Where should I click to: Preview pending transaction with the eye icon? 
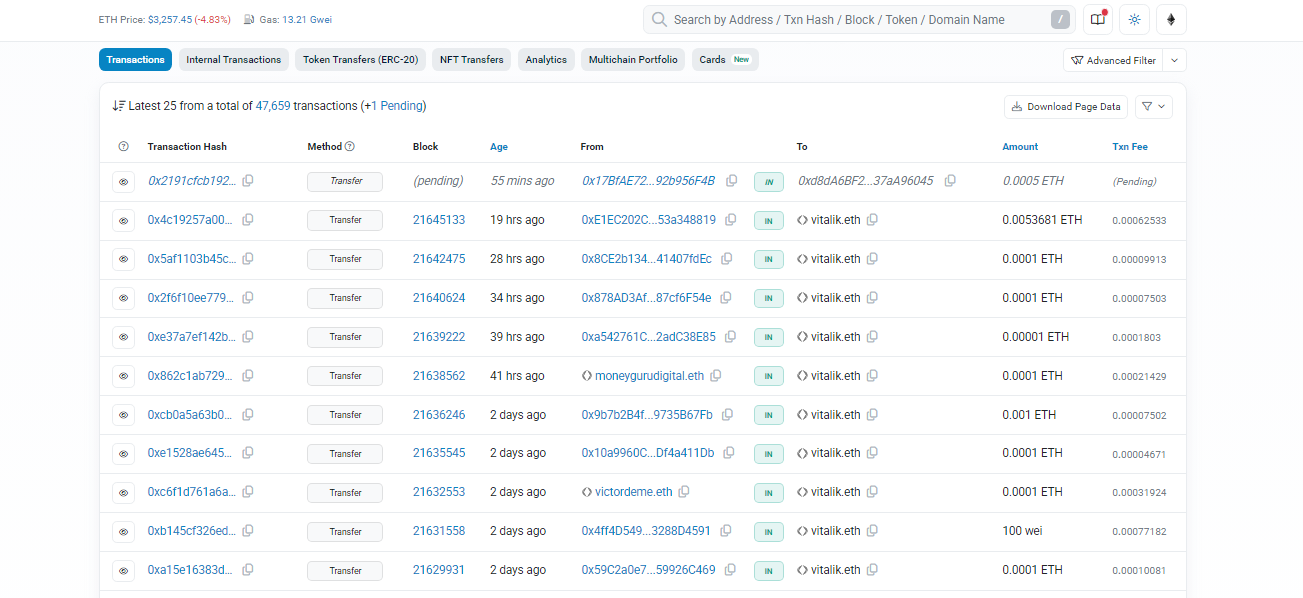pyautogui.click(x=123, y=182)
